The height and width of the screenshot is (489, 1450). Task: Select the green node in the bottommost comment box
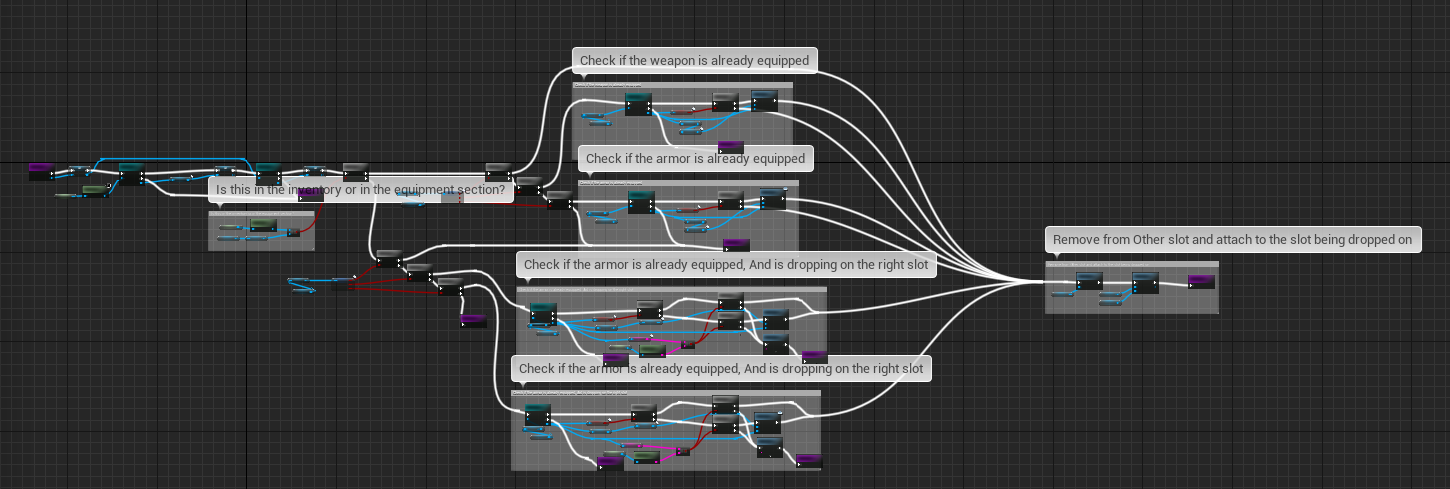[x=645, y=455]
